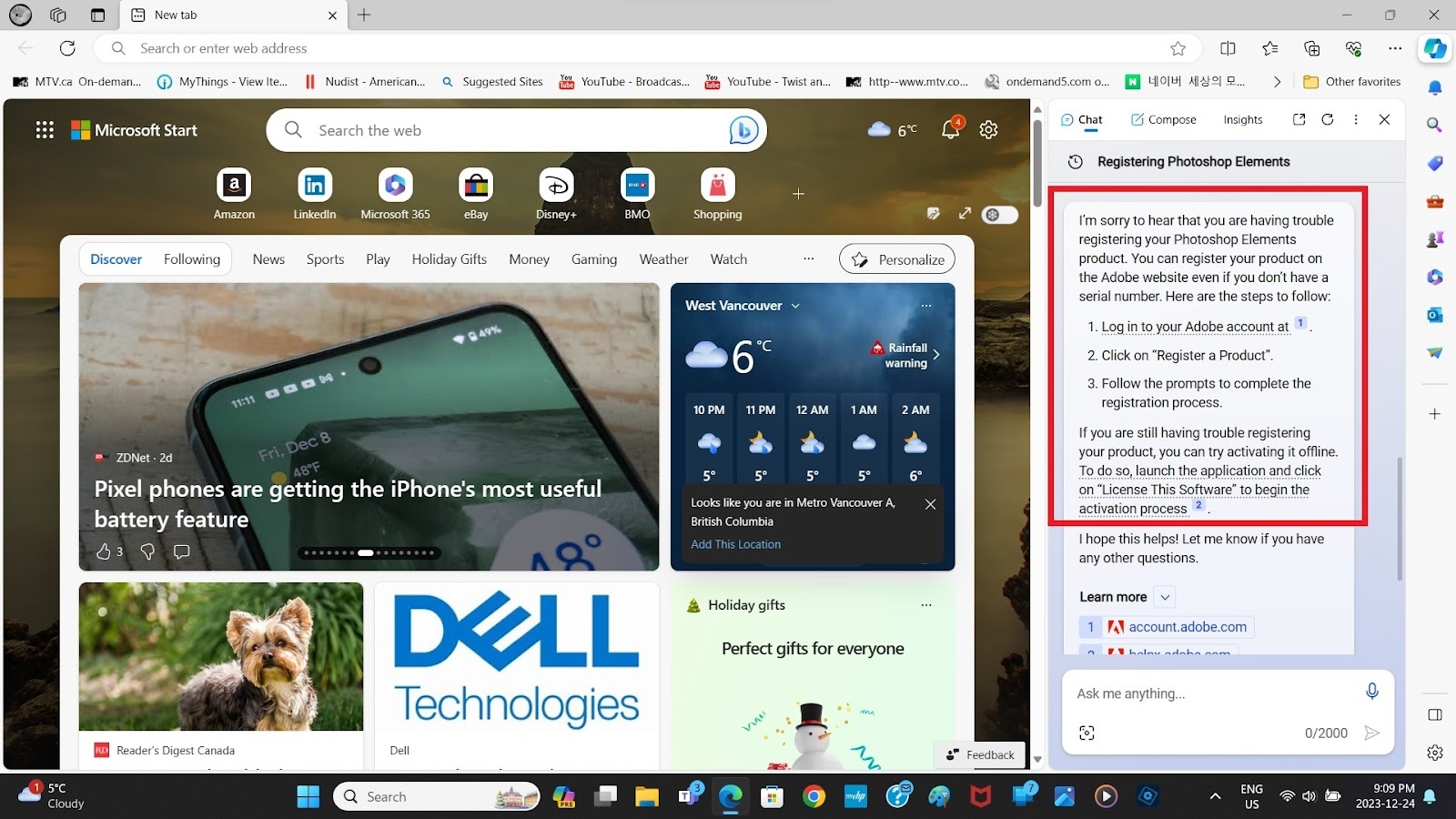Open Copilot pane more options
The image size is (1456, 819).
1356,119
